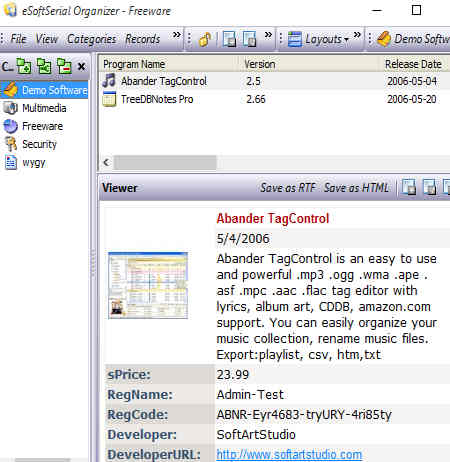Click the first layout window toolbar icon
The image size is (450, 462).
230,39
